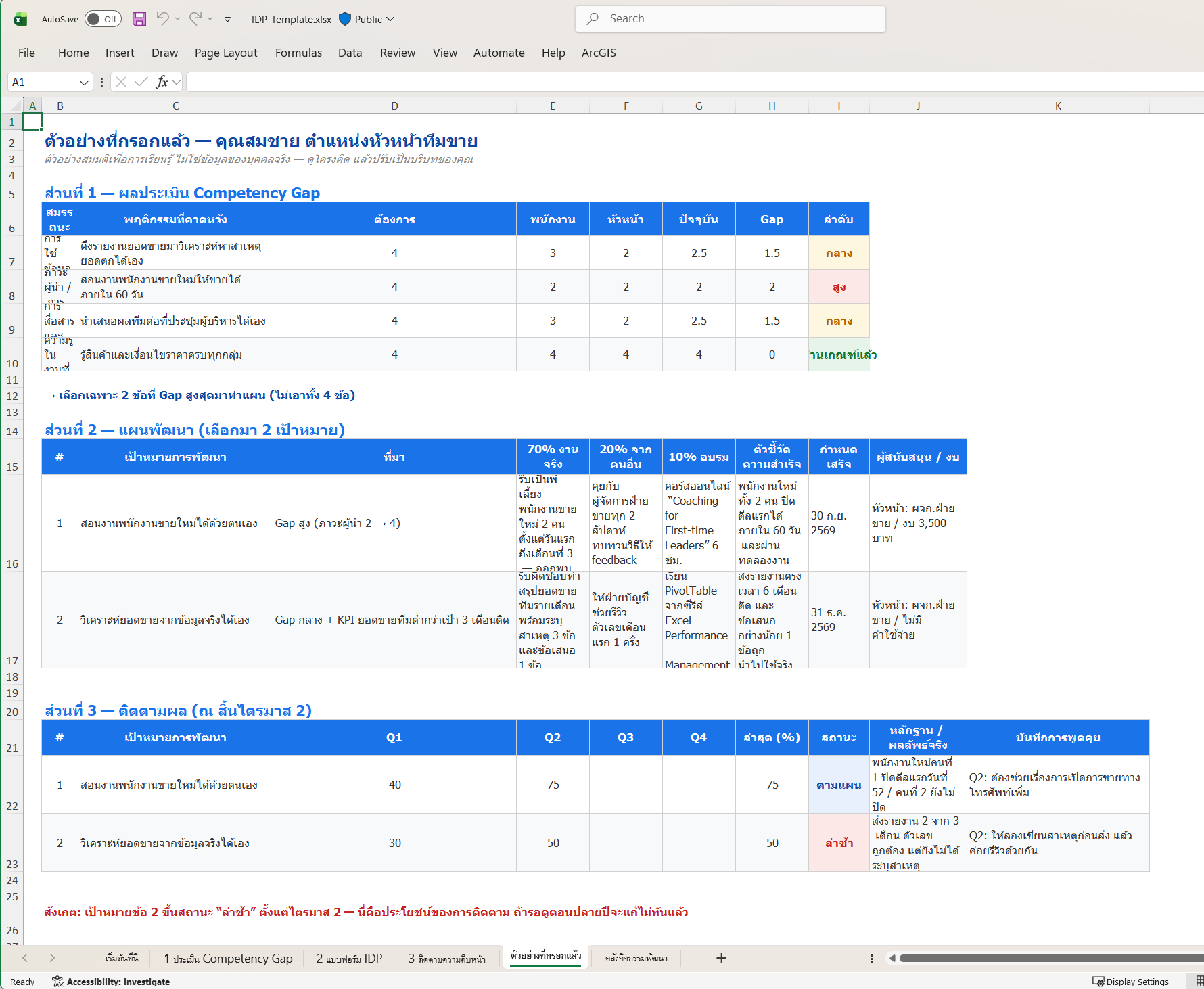Add a new sheet with plus icon
The width and height of the screenshot is (1204, 989).
point(721,958)
